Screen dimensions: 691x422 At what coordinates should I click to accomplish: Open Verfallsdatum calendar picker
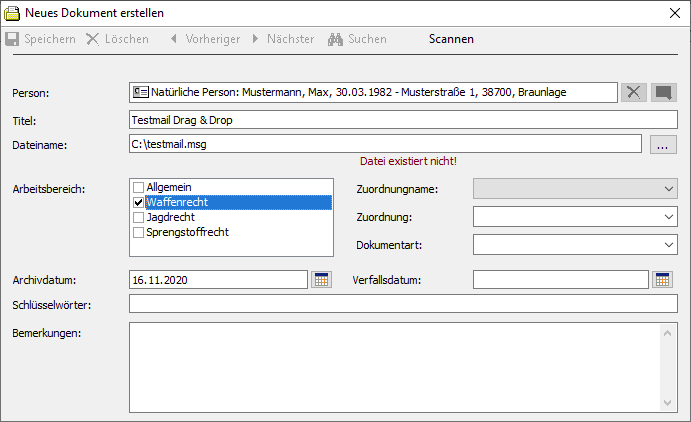point(662,280)
